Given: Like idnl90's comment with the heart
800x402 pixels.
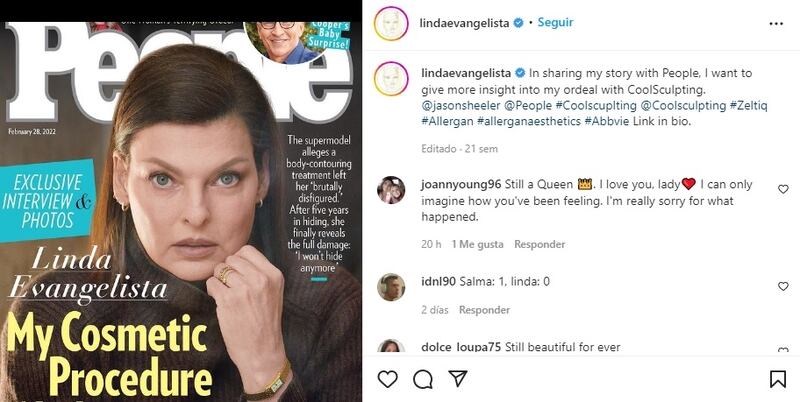Looking at the screenshot, I should tap(783, 287).
